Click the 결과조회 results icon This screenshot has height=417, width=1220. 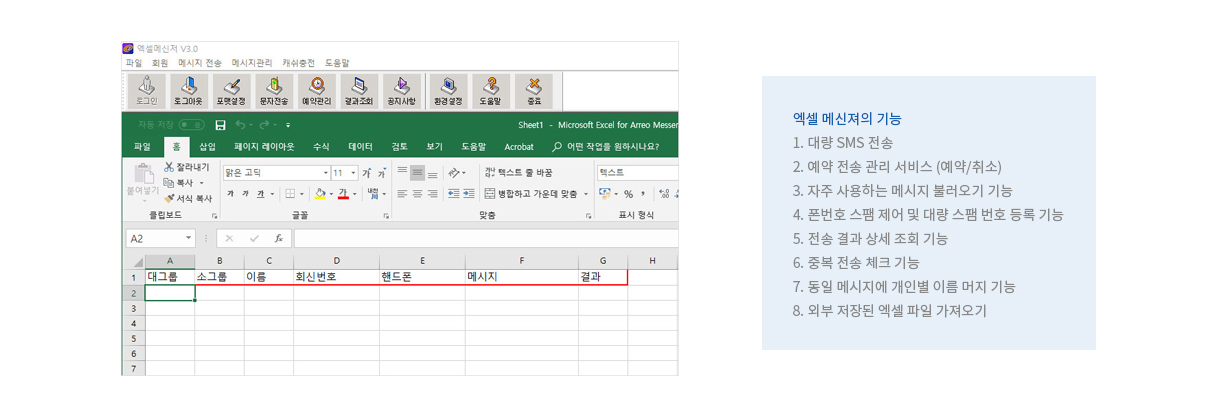359,90
